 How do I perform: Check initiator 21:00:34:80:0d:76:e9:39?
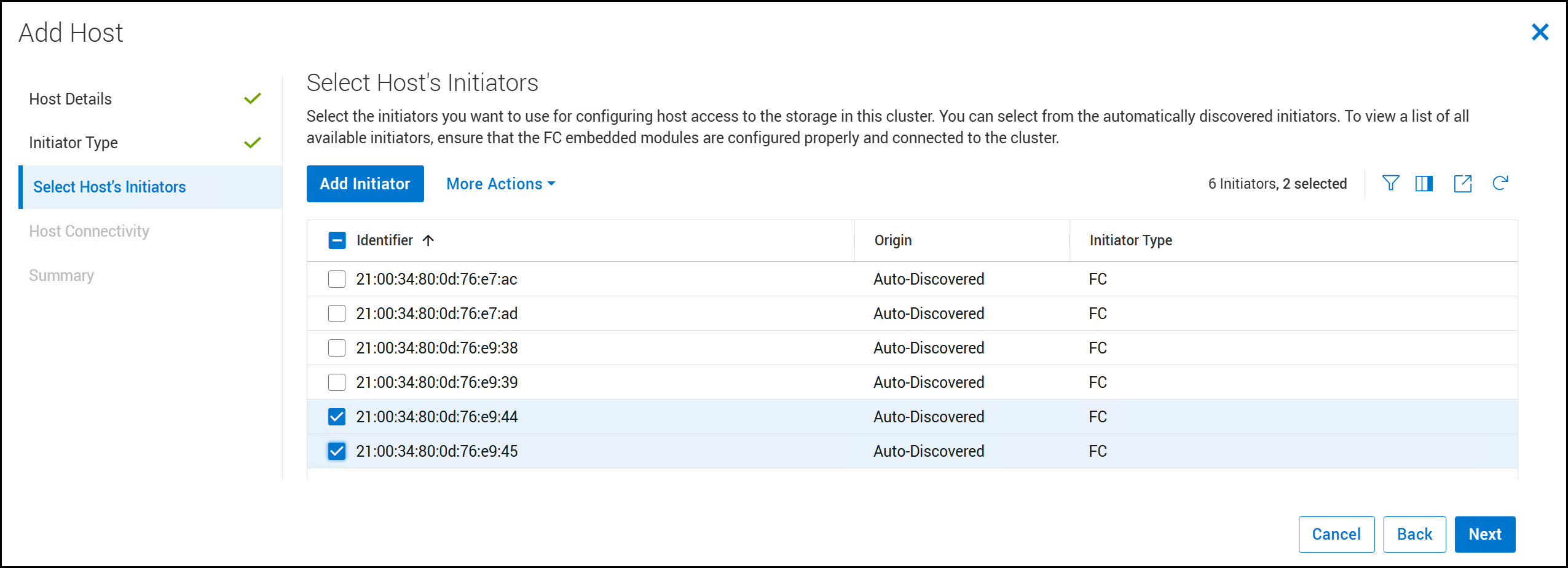[337, 382]
